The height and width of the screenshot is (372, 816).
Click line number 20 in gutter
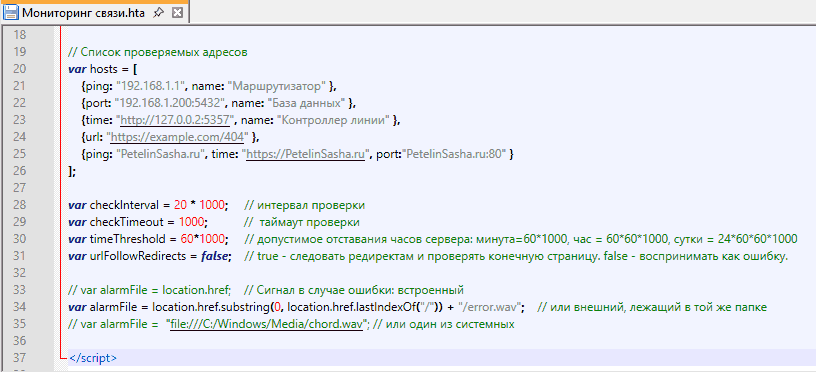point(19,69)
